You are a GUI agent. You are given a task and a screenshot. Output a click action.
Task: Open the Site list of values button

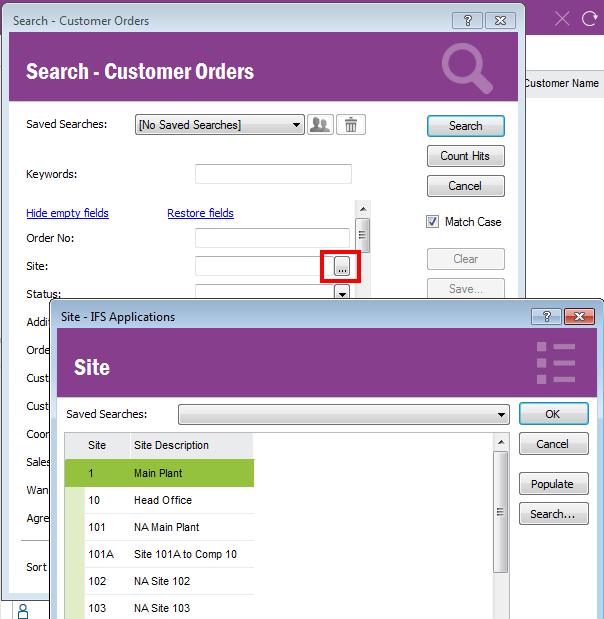click(341, 267)
